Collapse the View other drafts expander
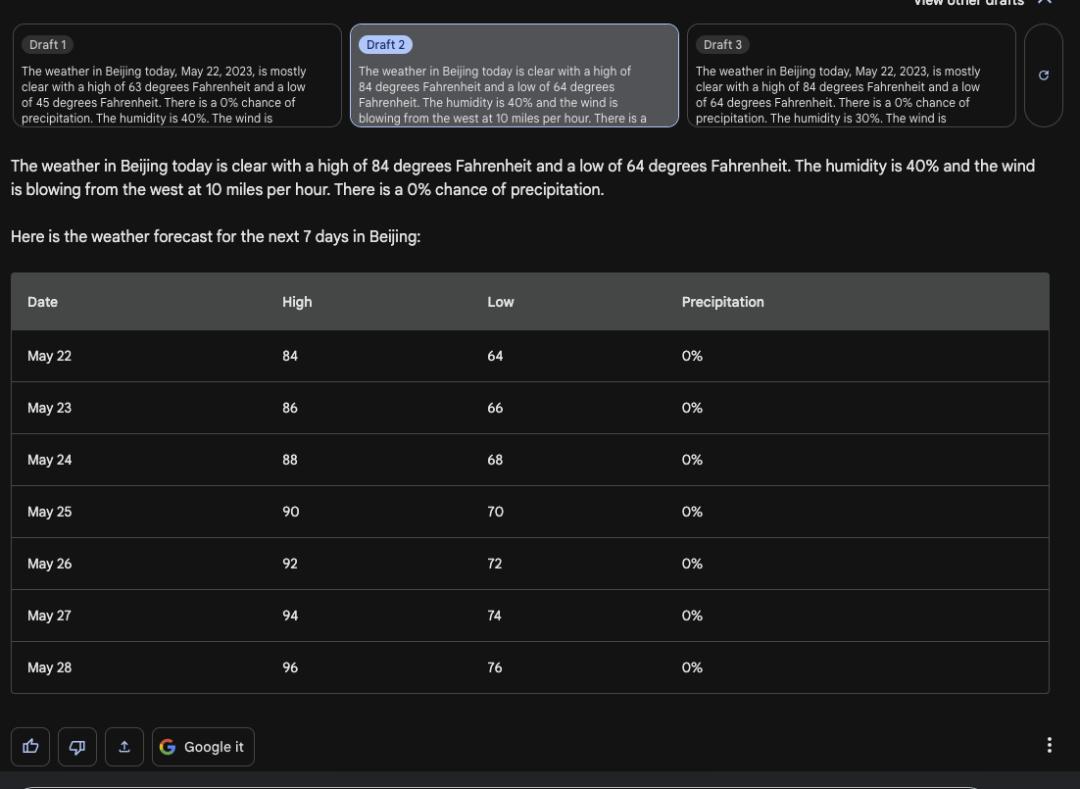Image resolution: width=1080 pixels, height=789 pixels. (x=982, y=3)
